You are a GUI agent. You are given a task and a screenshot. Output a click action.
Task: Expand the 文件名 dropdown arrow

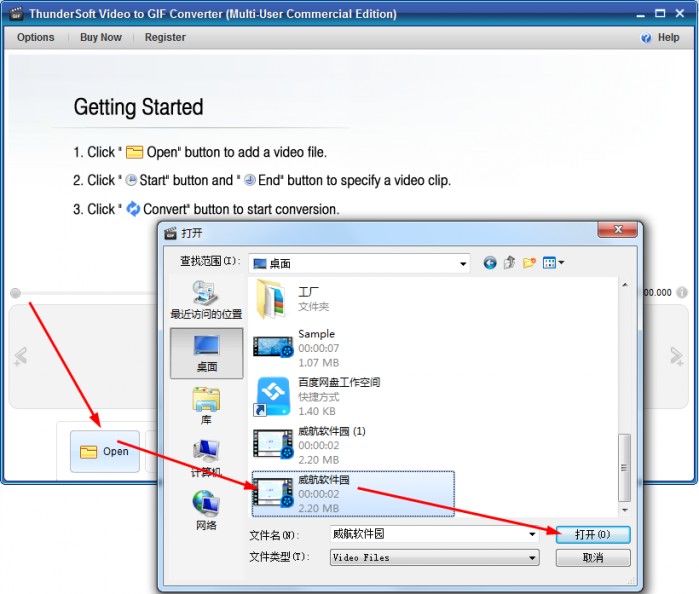(x=532, y=534)
